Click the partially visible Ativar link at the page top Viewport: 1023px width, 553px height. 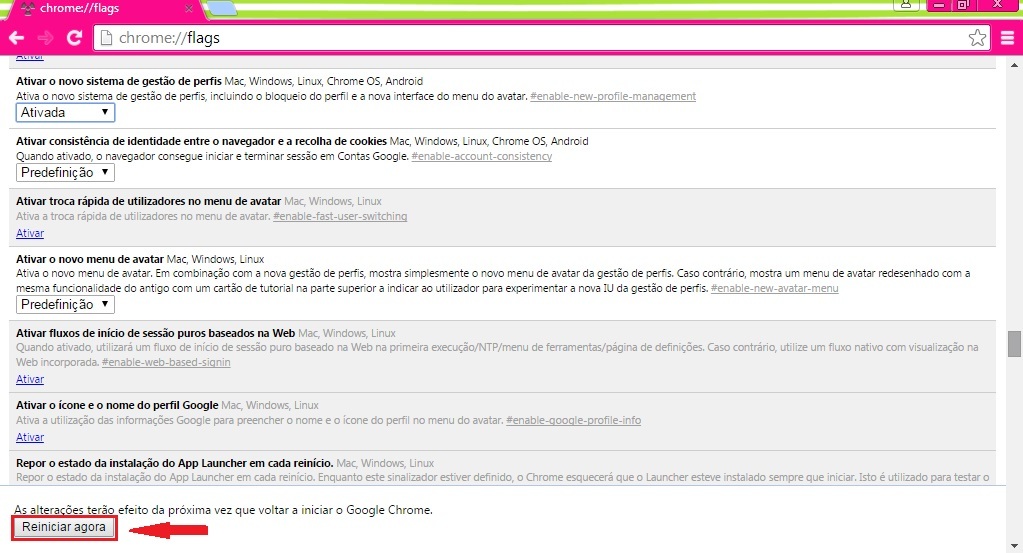tap(30, 57)
